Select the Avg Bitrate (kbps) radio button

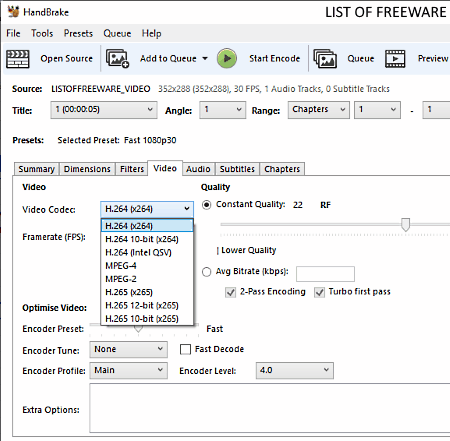pos(207,272)
